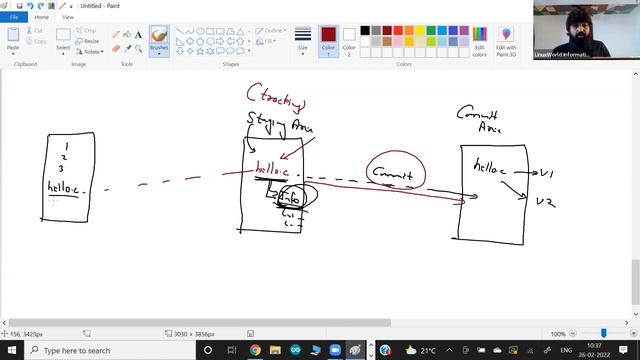
Task: Choose the Triangle shape
Action: coord(240,31)
